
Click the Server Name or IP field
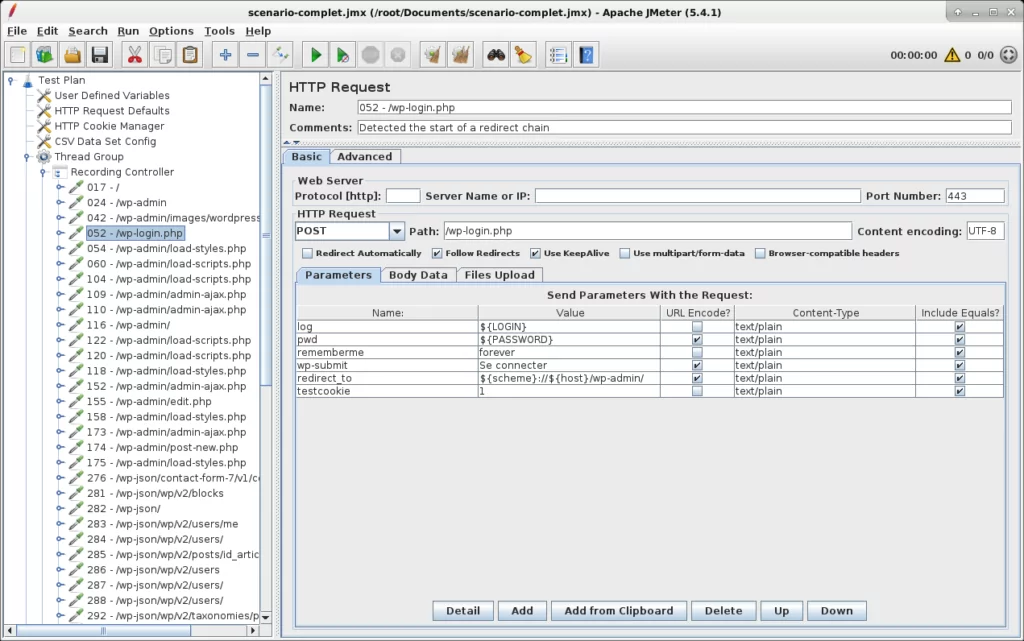pyautogui.click(x=697, y=196)
